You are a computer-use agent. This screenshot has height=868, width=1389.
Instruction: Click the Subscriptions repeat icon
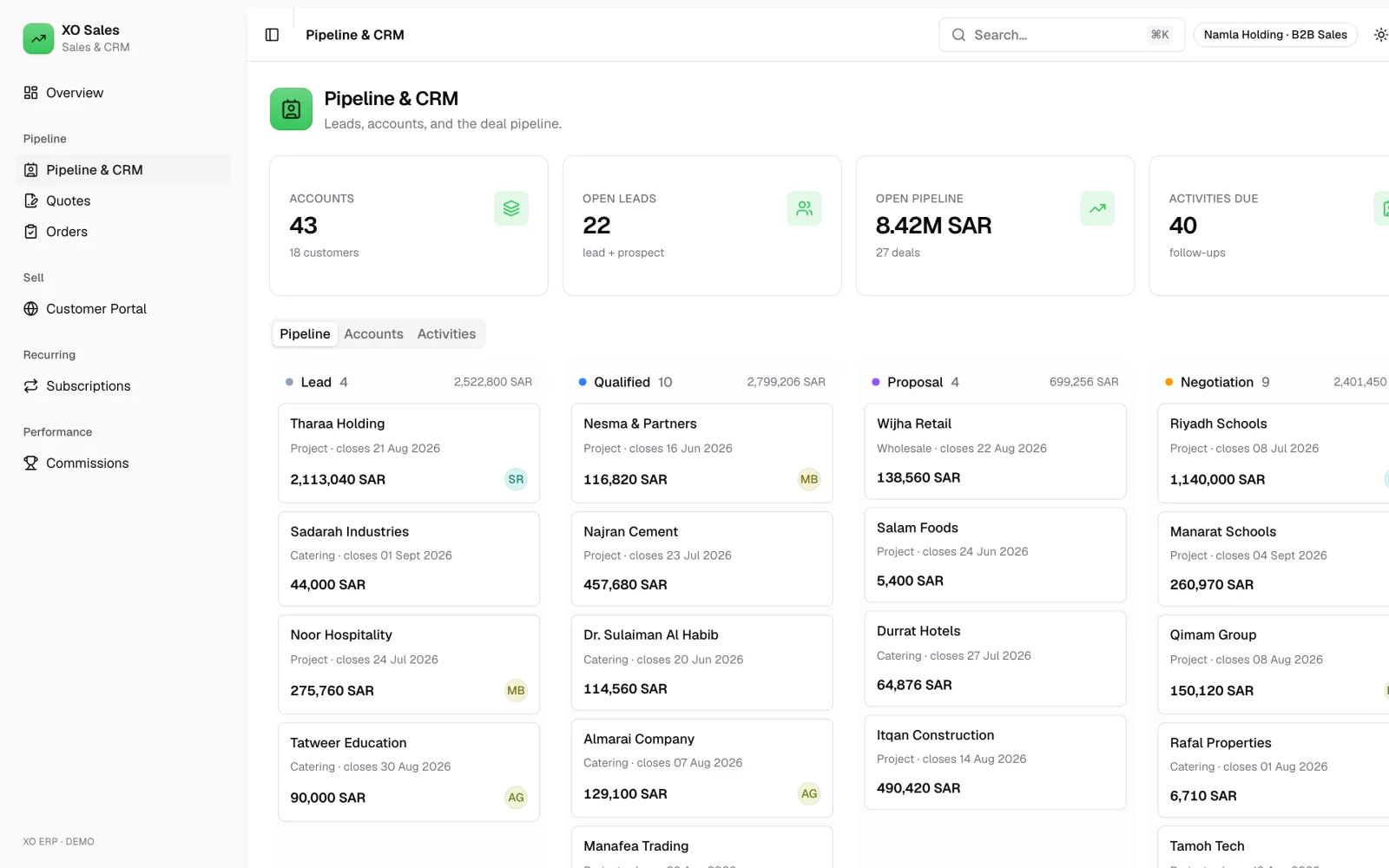click(x=30, y=386)
